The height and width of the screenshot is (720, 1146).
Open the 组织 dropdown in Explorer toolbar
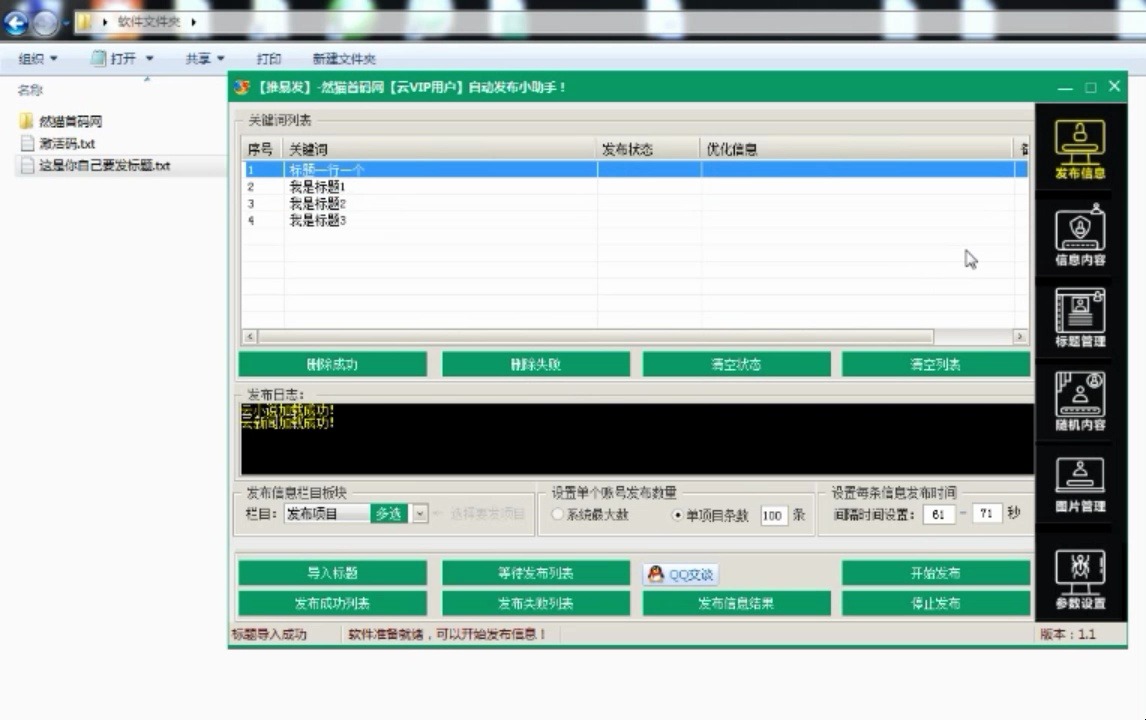(35, 58)
